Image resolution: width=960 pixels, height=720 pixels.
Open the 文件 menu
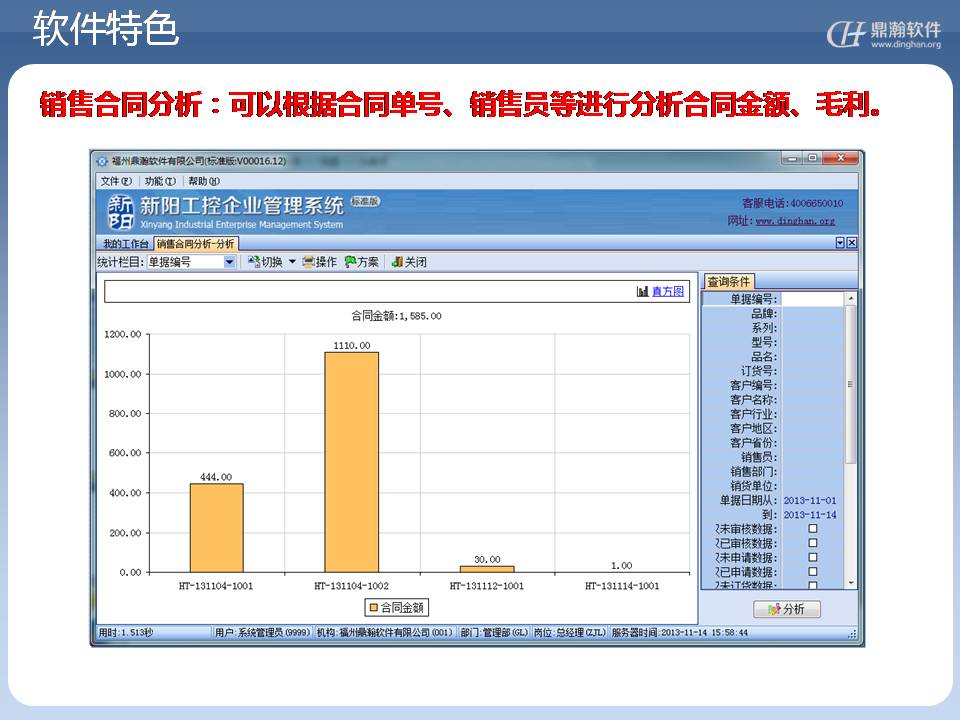click(x=116, y=181)
